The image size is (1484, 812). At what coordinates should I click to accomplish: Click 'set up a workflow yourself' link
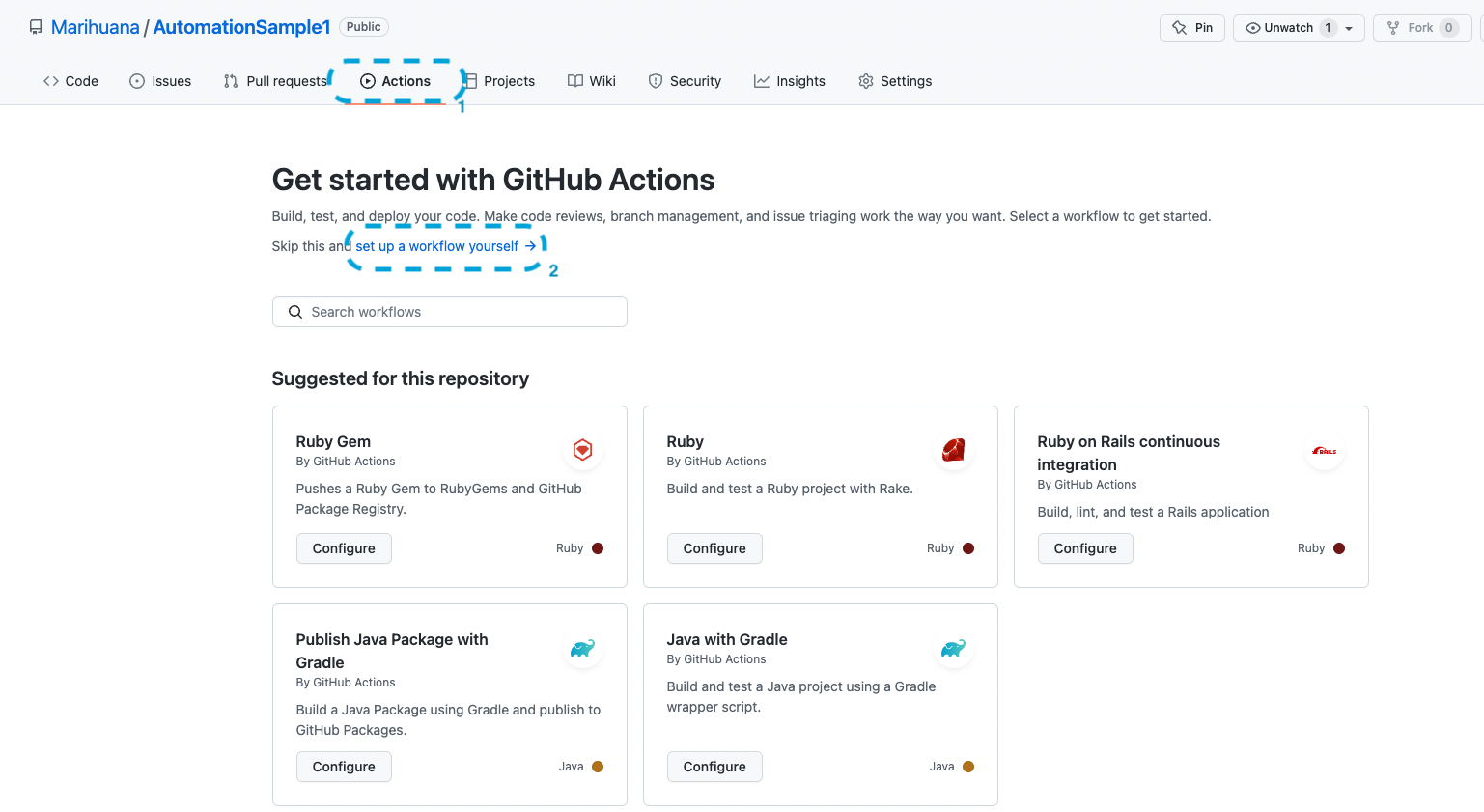tap(446, 246)
